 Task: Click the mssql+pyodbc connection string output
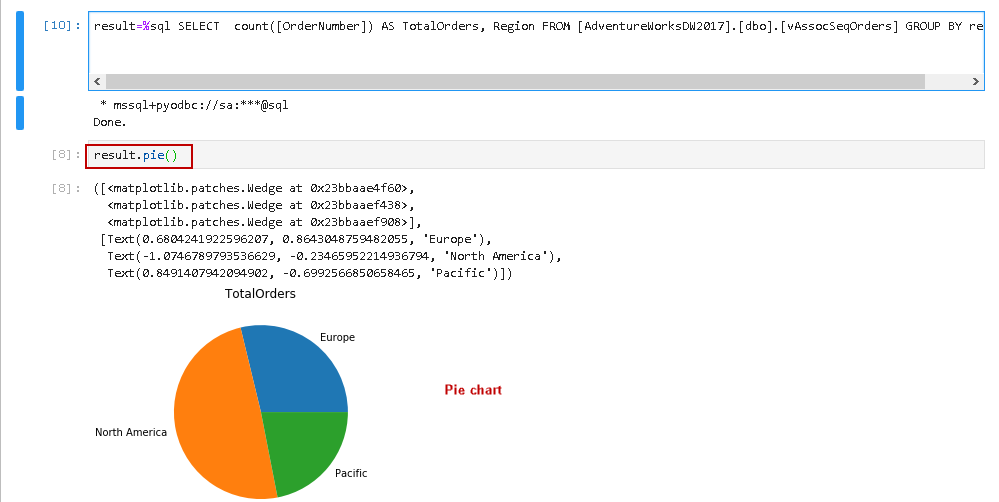click(194, 105)
